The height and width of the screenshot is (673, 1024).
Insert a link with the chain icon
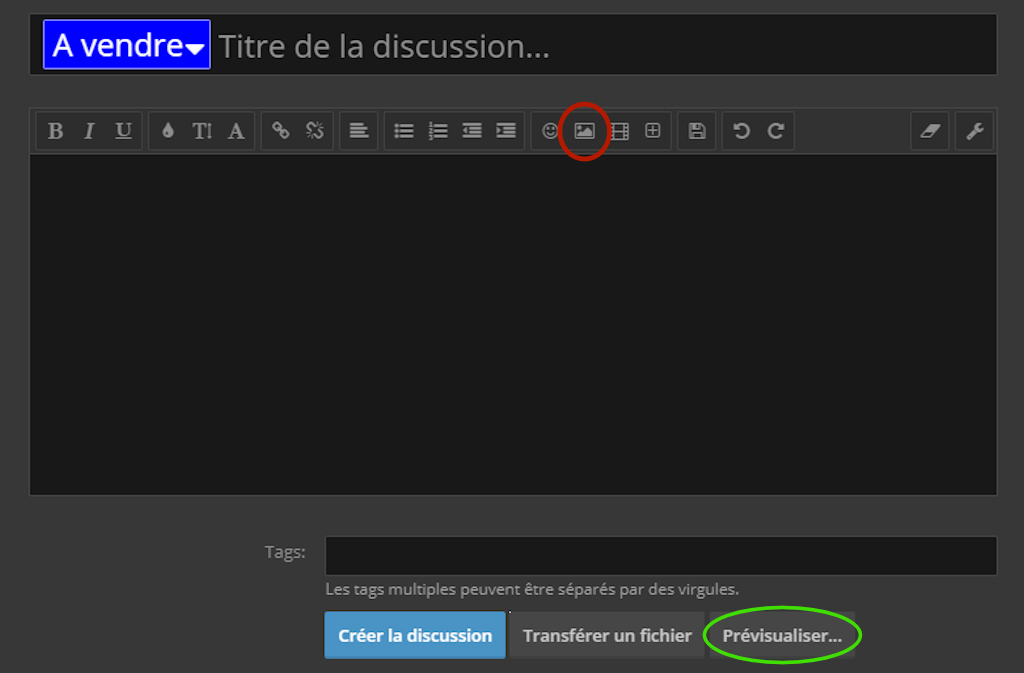point(279,130)
